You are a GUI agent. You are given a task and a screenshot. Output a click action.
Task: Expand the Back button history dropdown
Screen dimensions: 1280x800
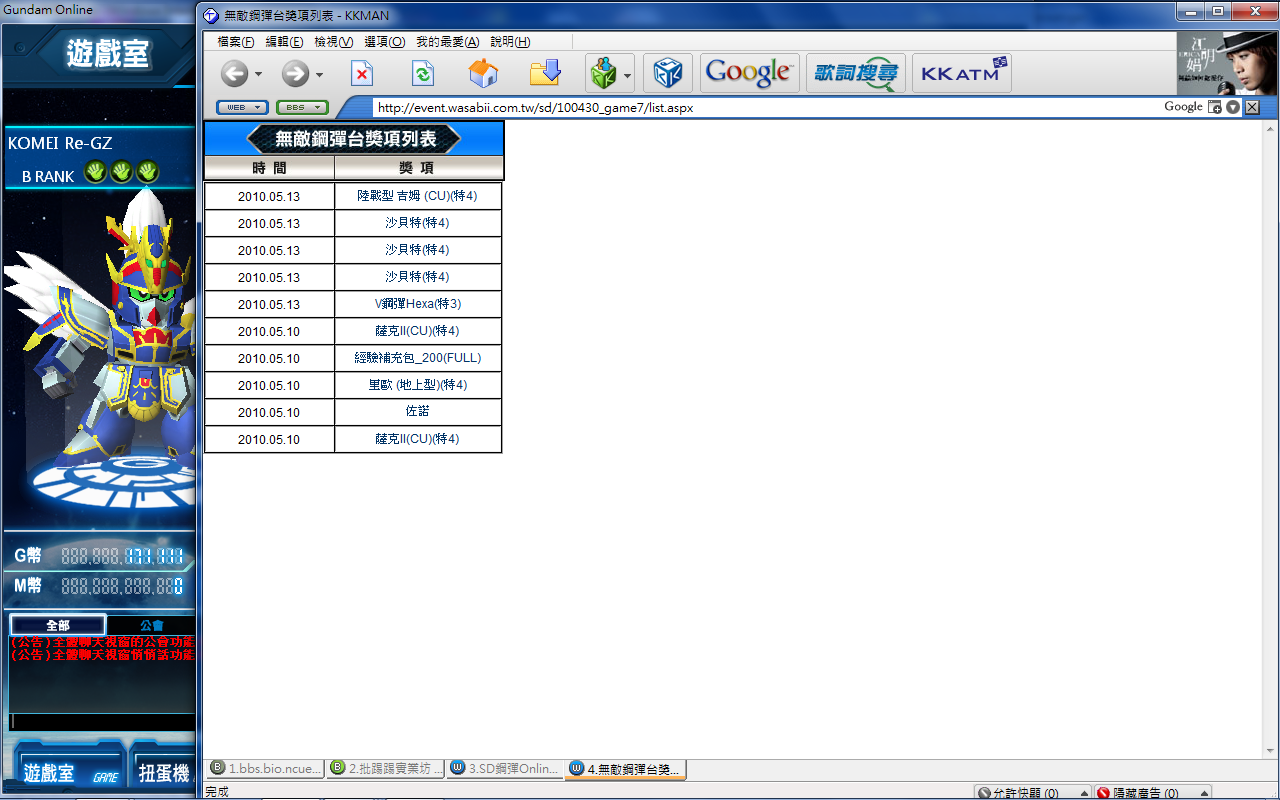(x=259, y=75)
